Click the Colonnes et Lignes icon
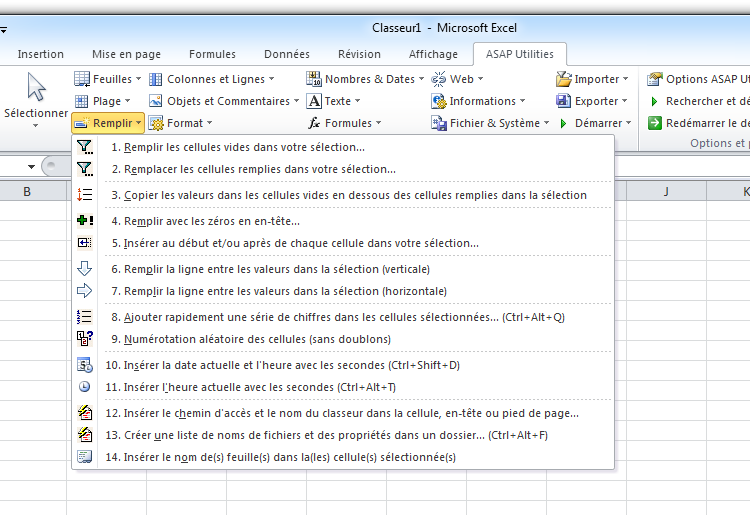This screenshot has height=515, width=750. point(155,79)
